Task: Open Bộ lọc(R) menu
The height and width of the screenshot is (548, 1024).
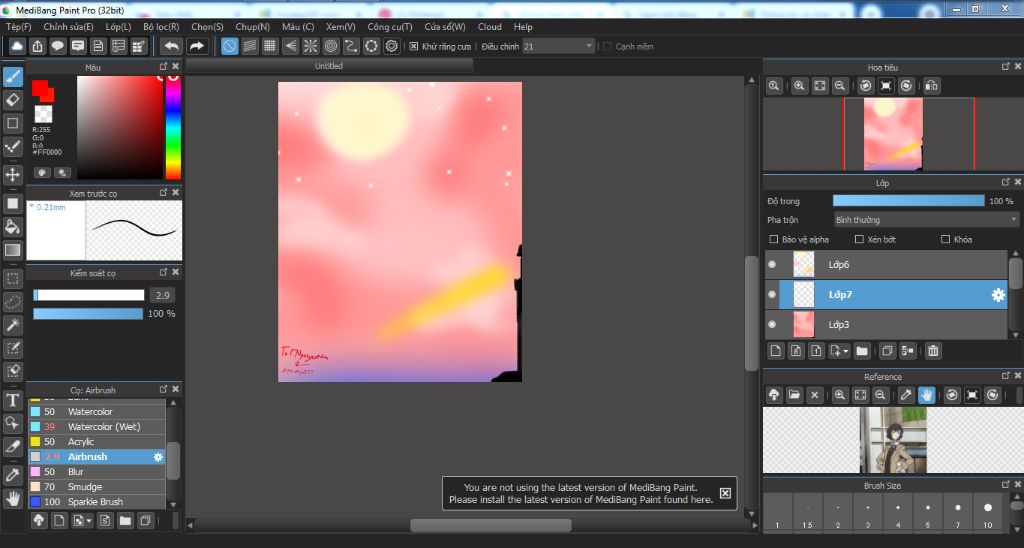Action: [161, 27]
